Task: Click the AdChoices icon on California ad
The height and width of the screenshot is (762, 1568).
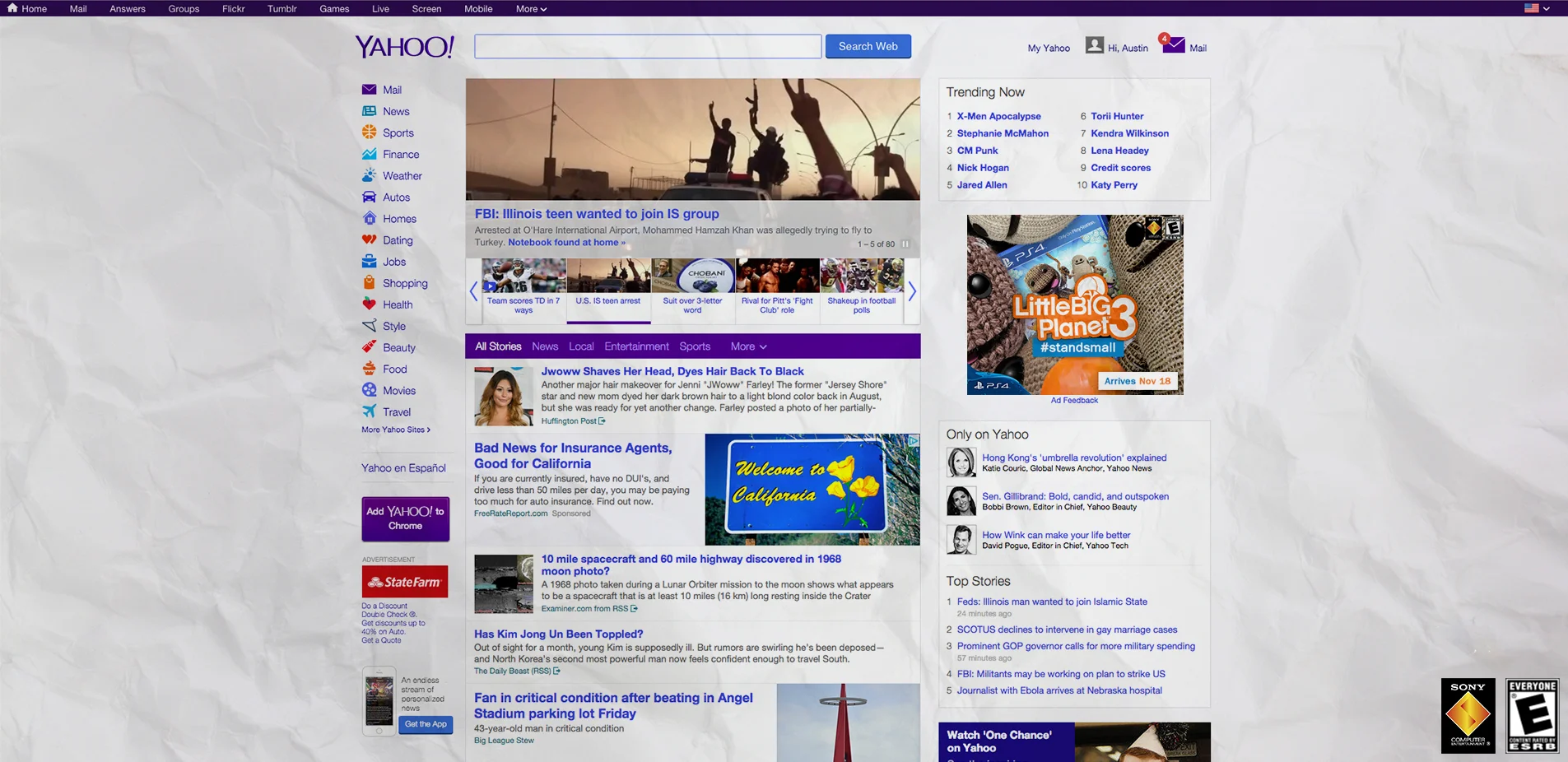Action: coord(913,440)
